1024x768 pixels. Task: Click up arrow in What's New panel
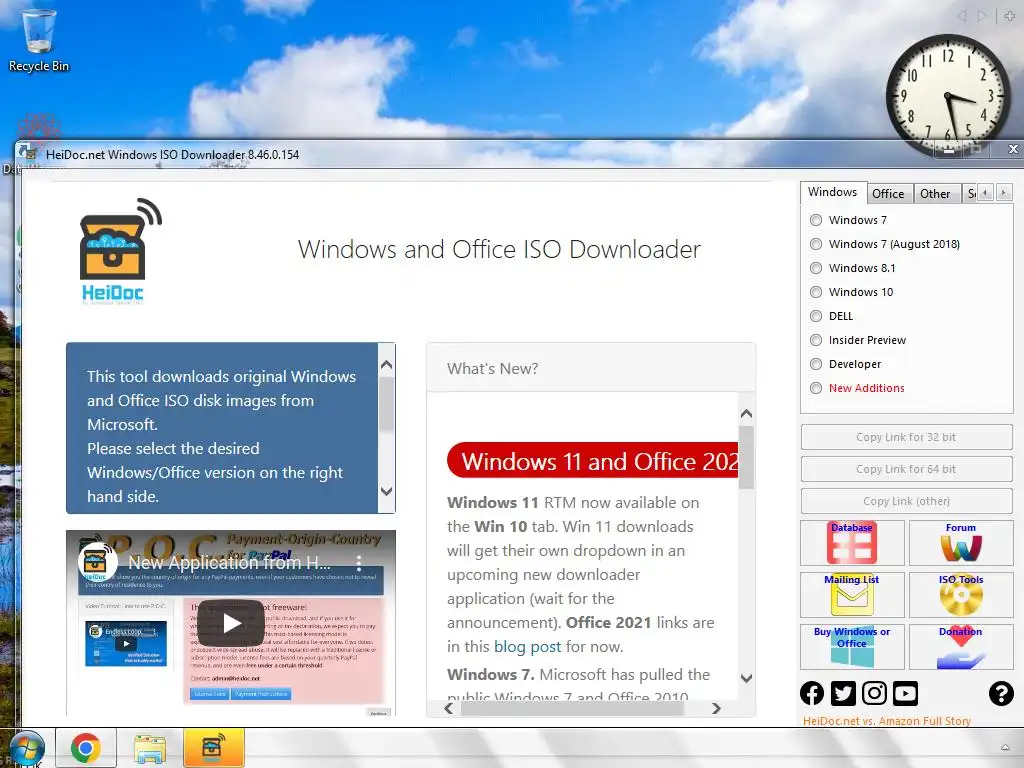pyautogui.click(x=746, y=413)
